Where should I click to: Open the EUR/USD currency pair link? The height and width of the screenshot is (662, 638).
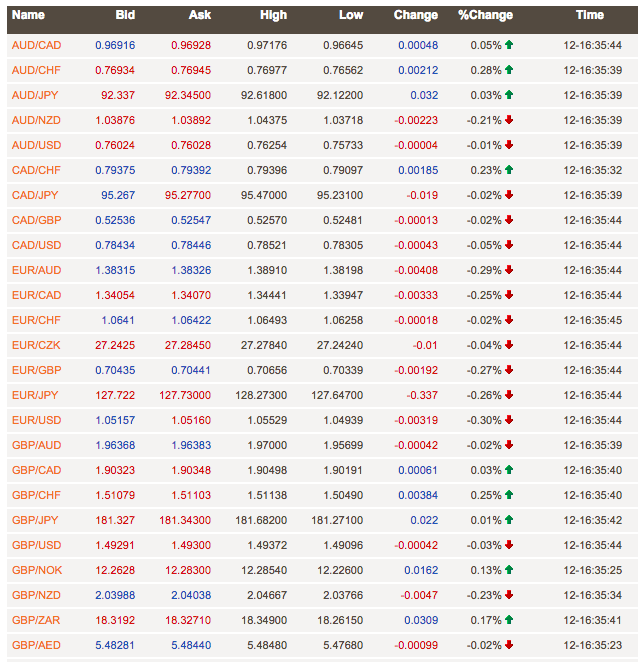[36, 420]
